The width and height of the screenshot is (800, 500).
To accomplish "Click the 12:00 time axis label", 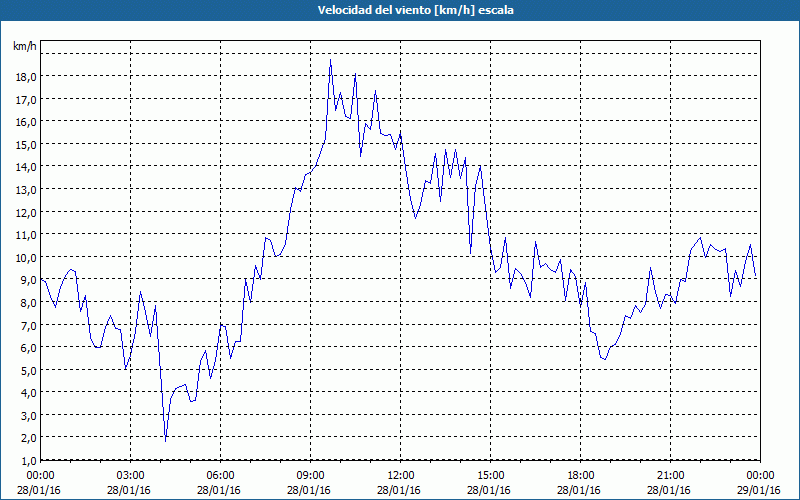I will point(401,476).
